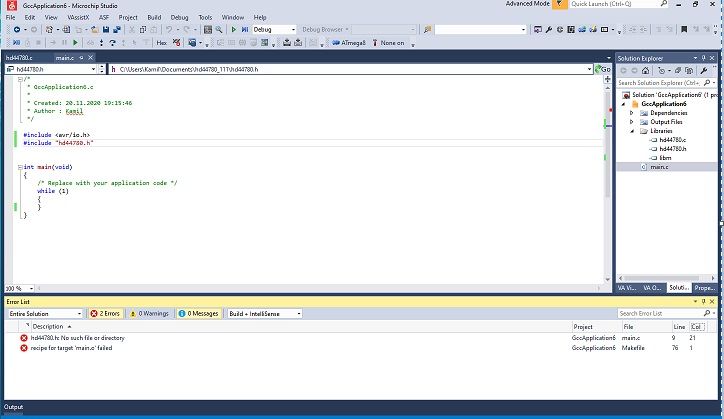Click Show All Files icon in Solution Explorer
Screen dimensions: 724x419
689,71
